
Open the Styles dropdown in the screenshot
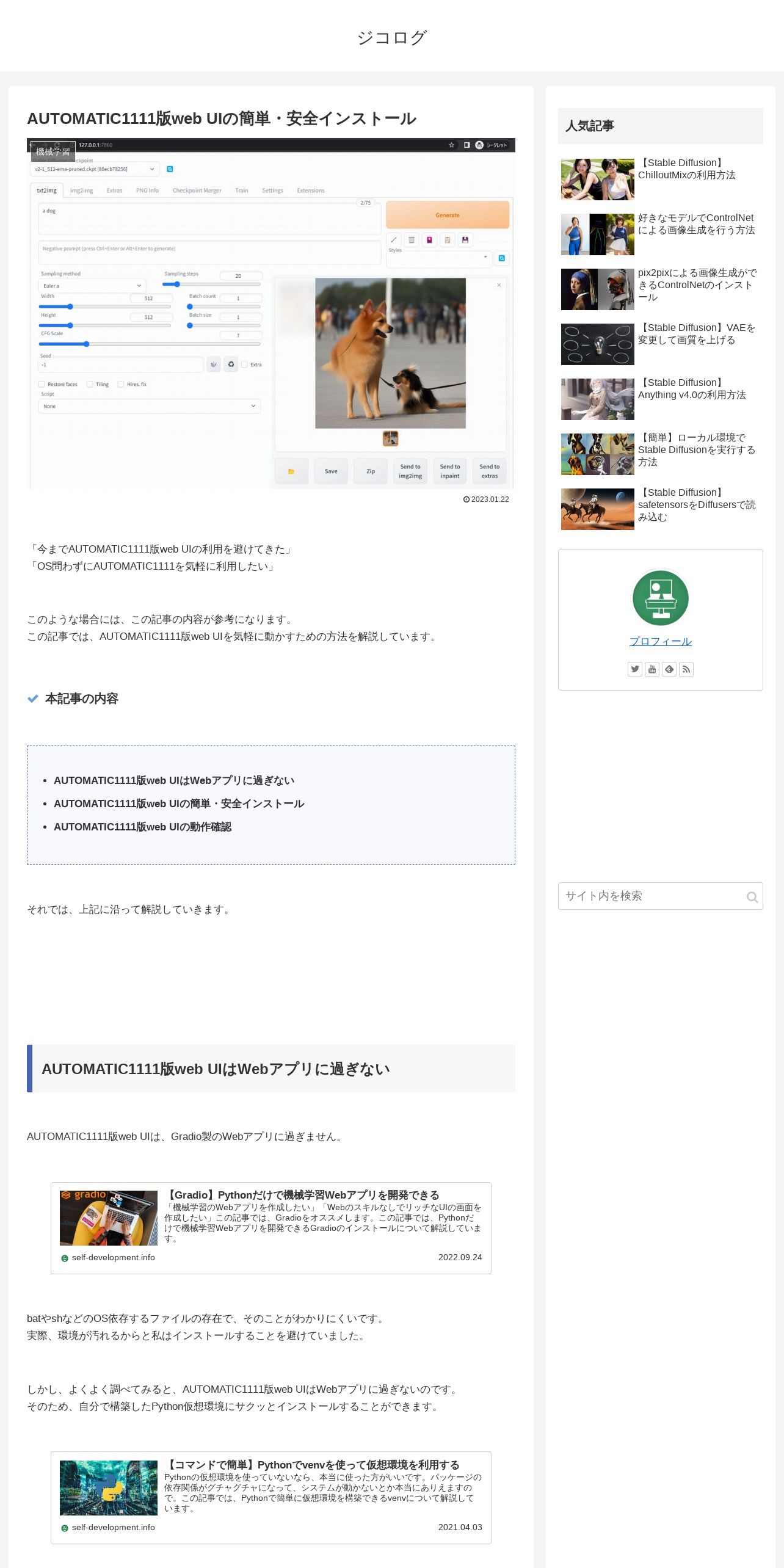point(439,258)
